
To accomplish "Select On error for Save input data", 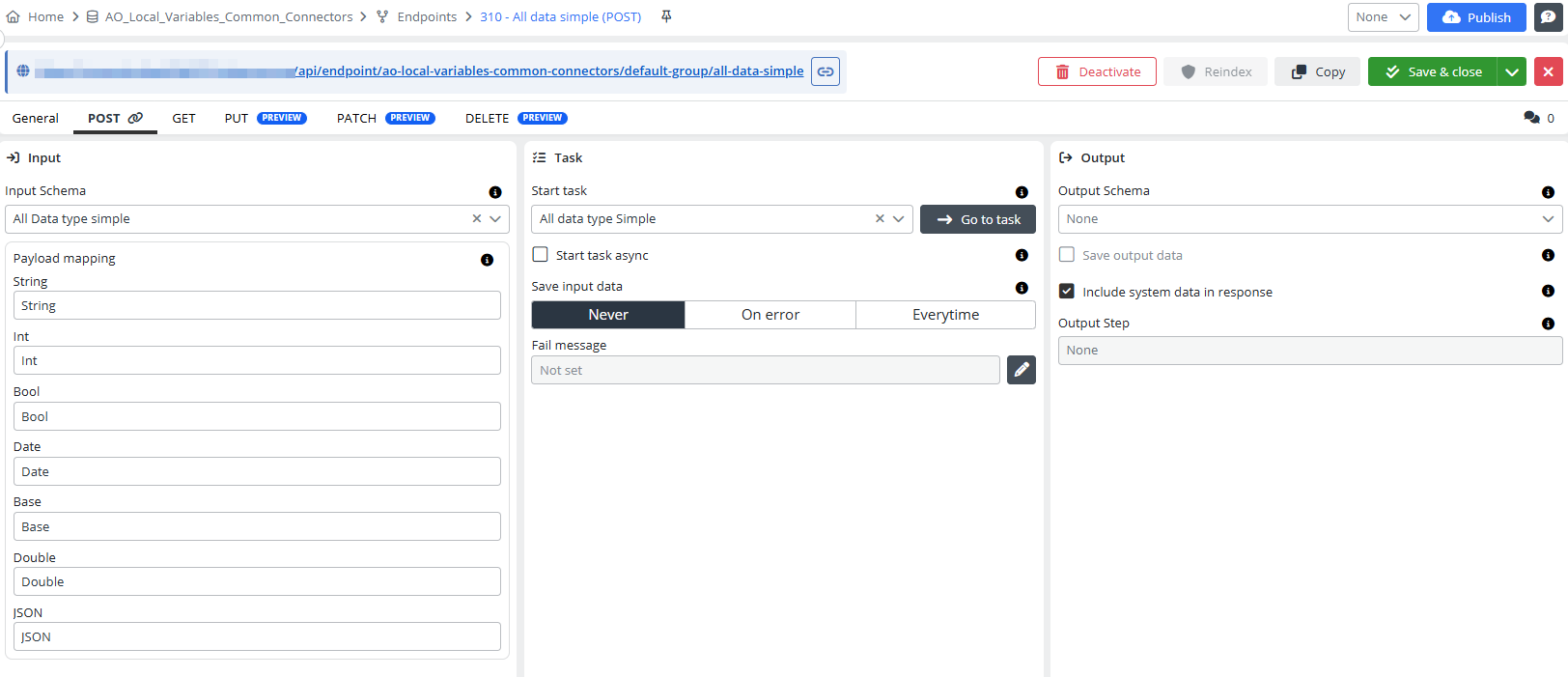I will (x=770, y=315).
